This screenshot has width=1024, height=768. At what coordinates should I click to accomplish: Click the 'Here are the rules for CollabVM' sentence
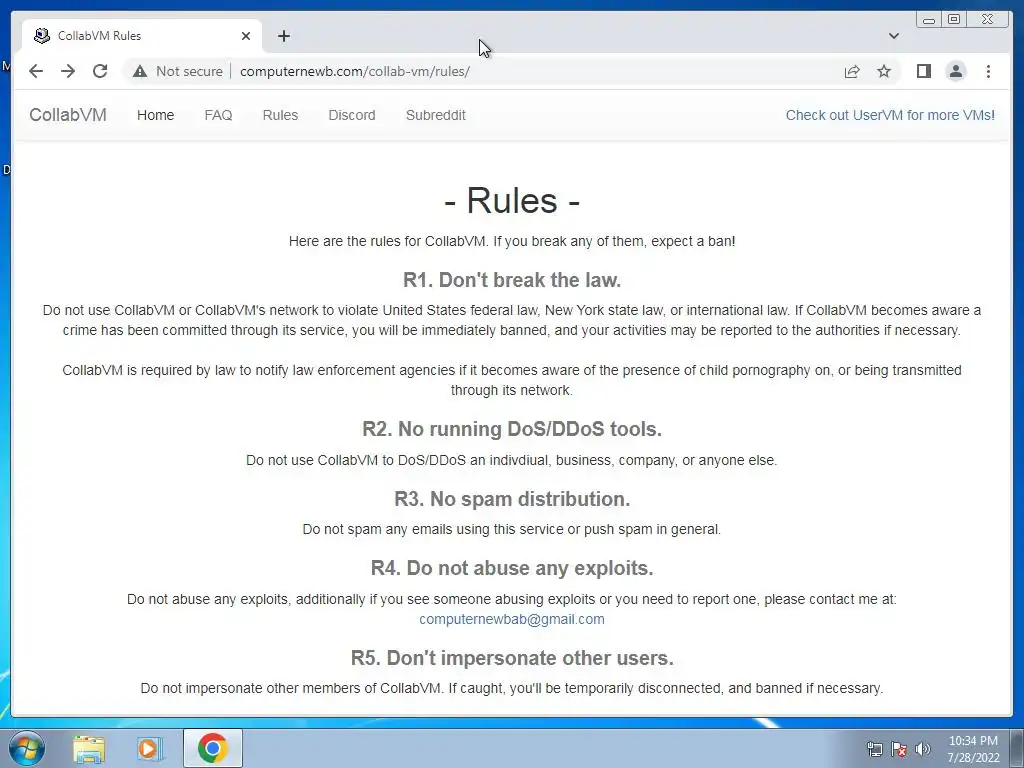tap(512, 241)
